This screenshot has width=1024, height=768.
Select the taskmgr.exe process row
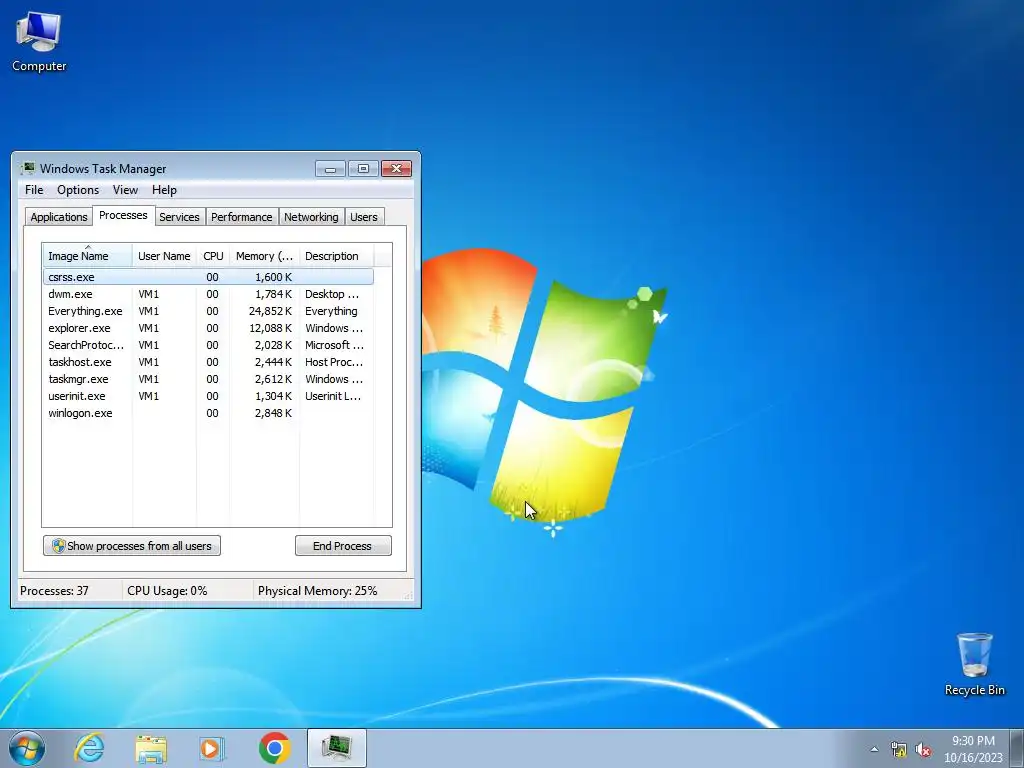click(208, 379)
